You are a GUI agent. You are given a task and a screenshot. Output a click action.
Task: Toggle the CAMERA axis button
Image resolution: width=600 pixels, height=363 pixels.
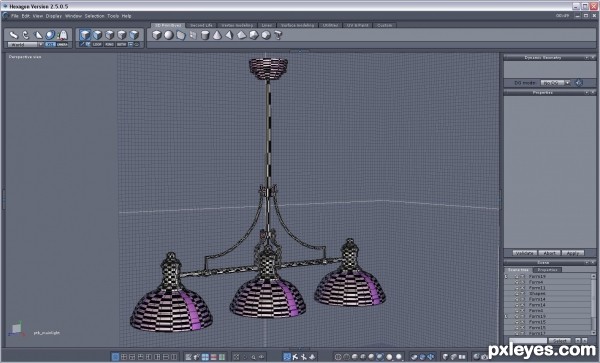tap(62, 44)
